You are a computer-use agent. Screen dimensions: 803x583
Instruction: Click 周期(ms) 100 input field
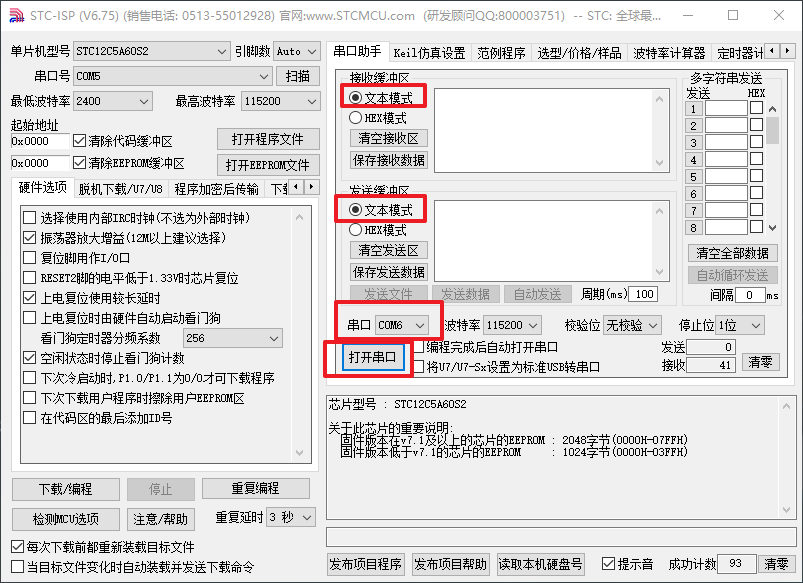643,294
